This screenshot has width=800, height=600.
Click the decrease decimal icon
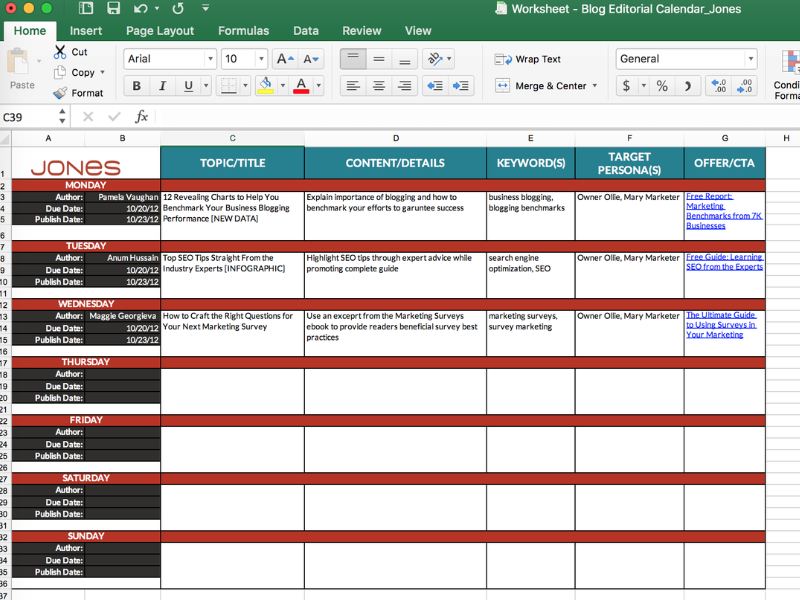[x=744, y=85]
